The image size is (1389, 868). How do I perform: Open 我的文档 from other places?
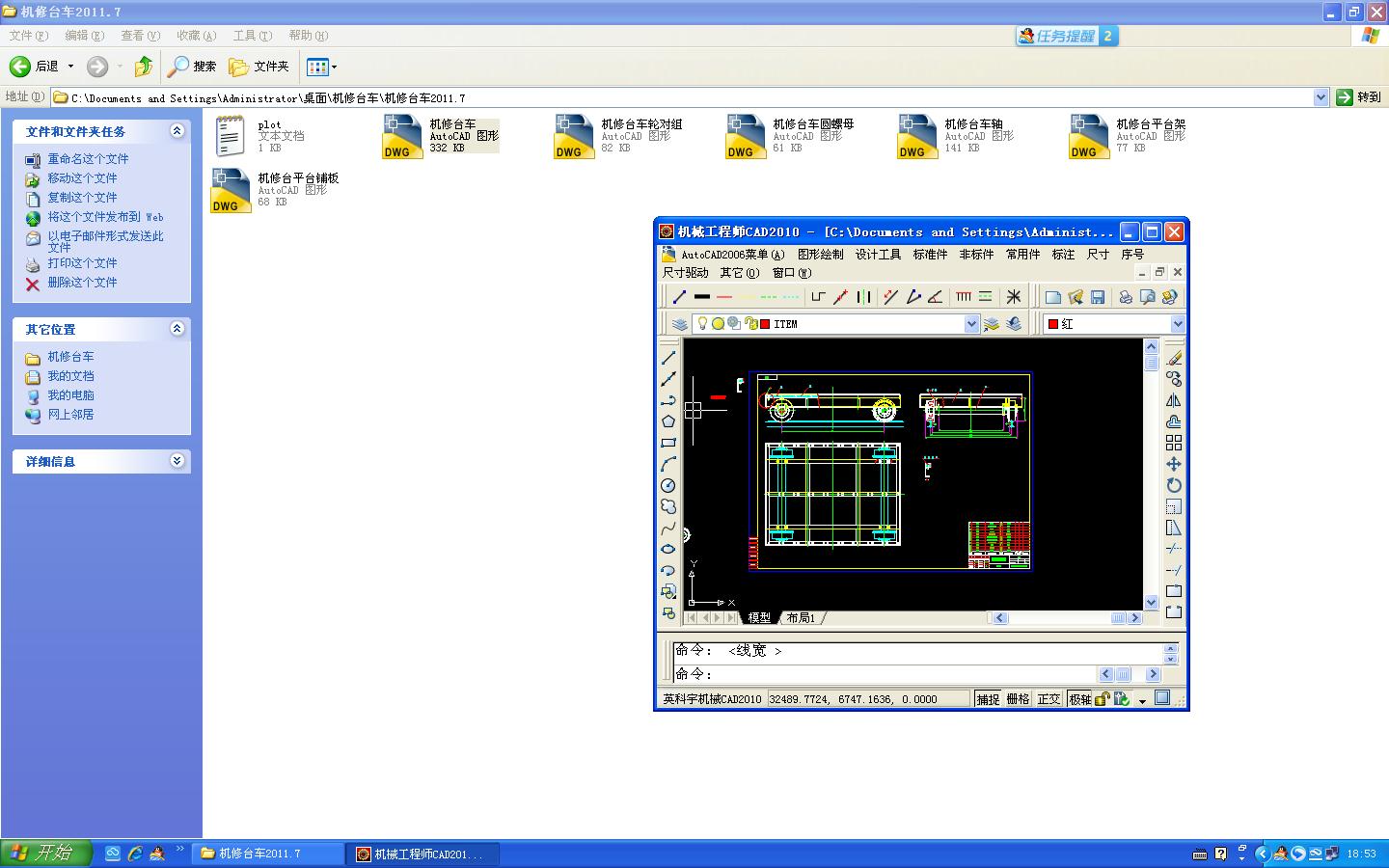70,376
